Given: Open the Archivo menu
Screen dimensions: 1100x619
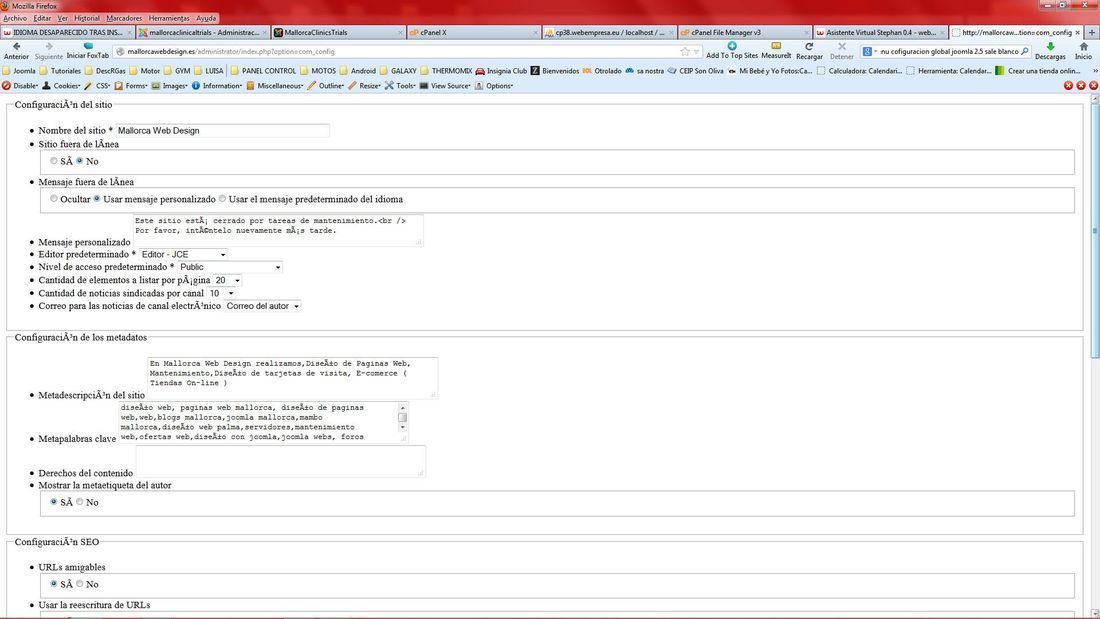Looking at the screenshot, I should pos(15,18).
